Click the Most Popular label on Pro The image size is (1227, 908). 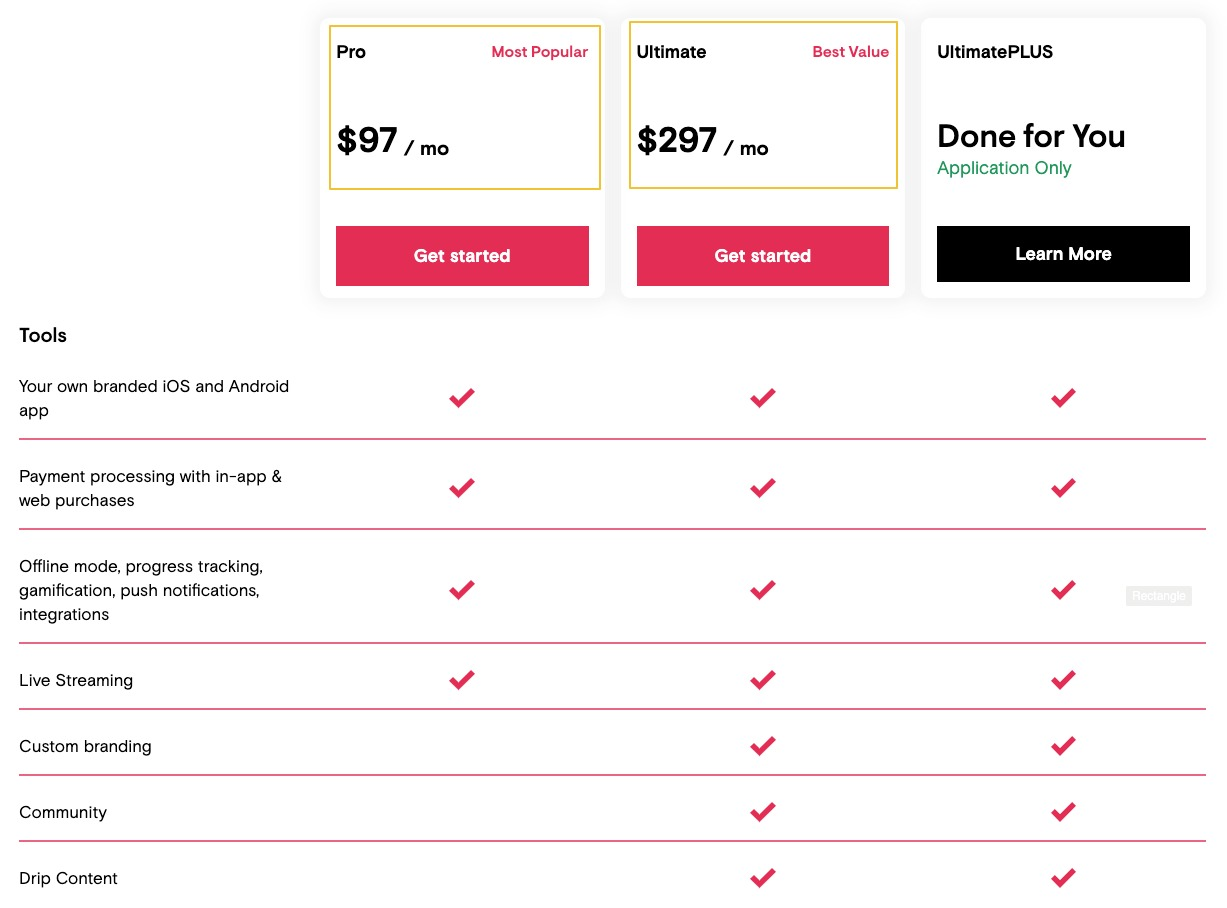[540, 52]
